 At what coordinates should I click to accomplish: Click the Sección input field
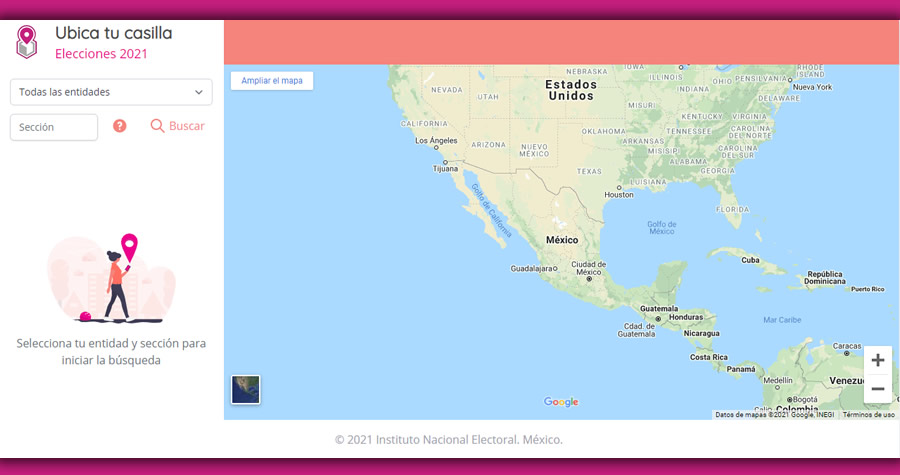click(x=54, y=127)
